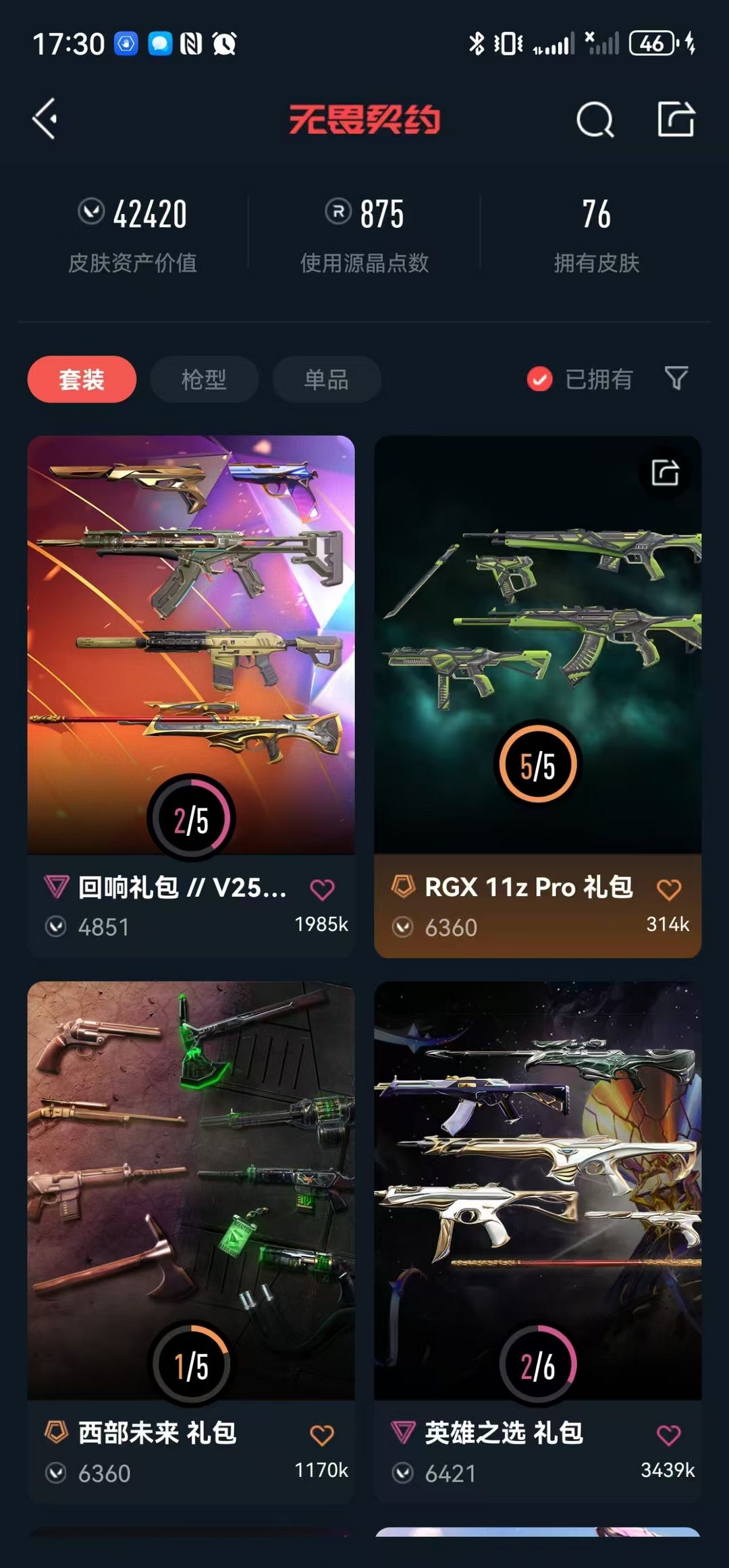This screenshot has width=729, height=1568.
Task: Favorite the RGX 11z Pro 礼包 heart
Action: [669, 889]
